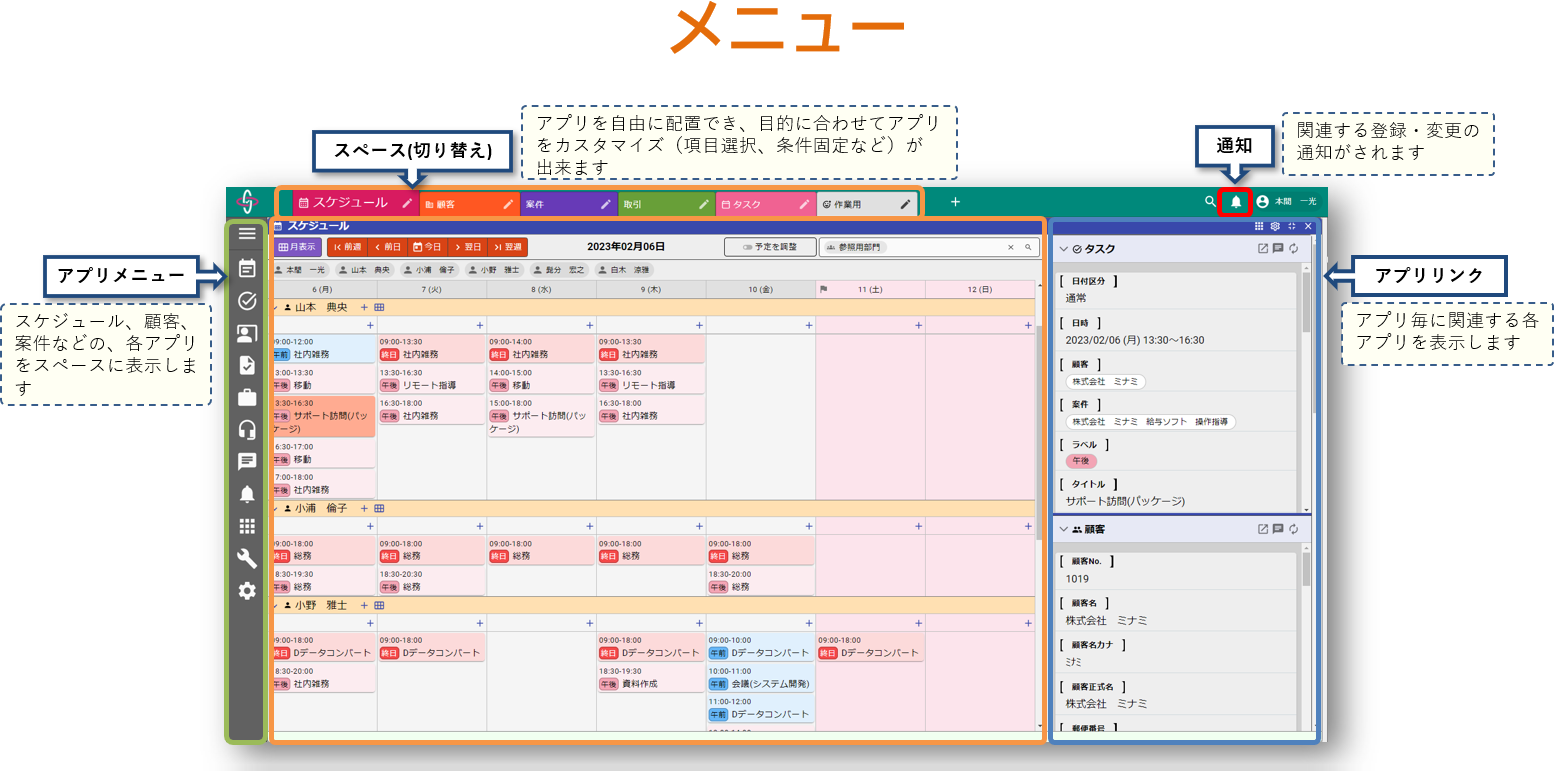Click the search magnifier in top bar

[1211, 202]
